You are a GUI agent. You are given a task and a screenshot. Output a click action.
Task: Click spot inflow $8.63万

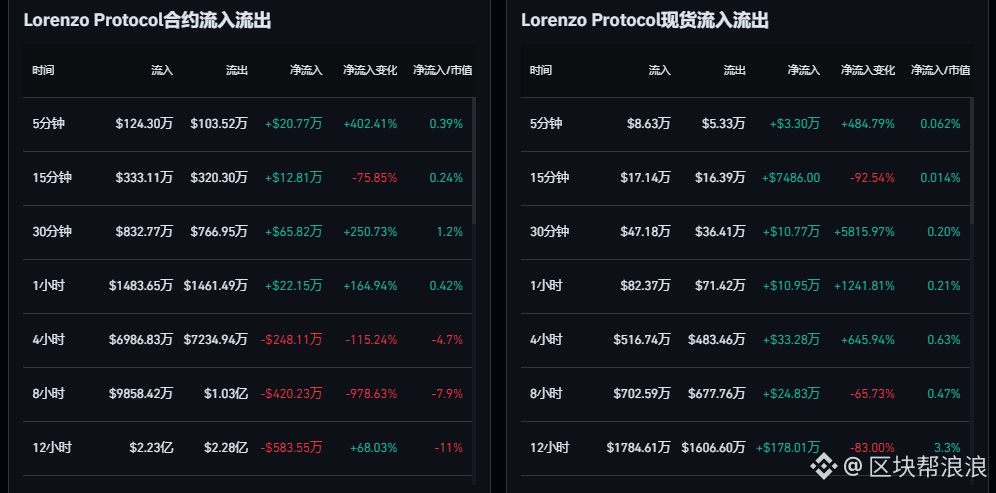coord(648,124)
